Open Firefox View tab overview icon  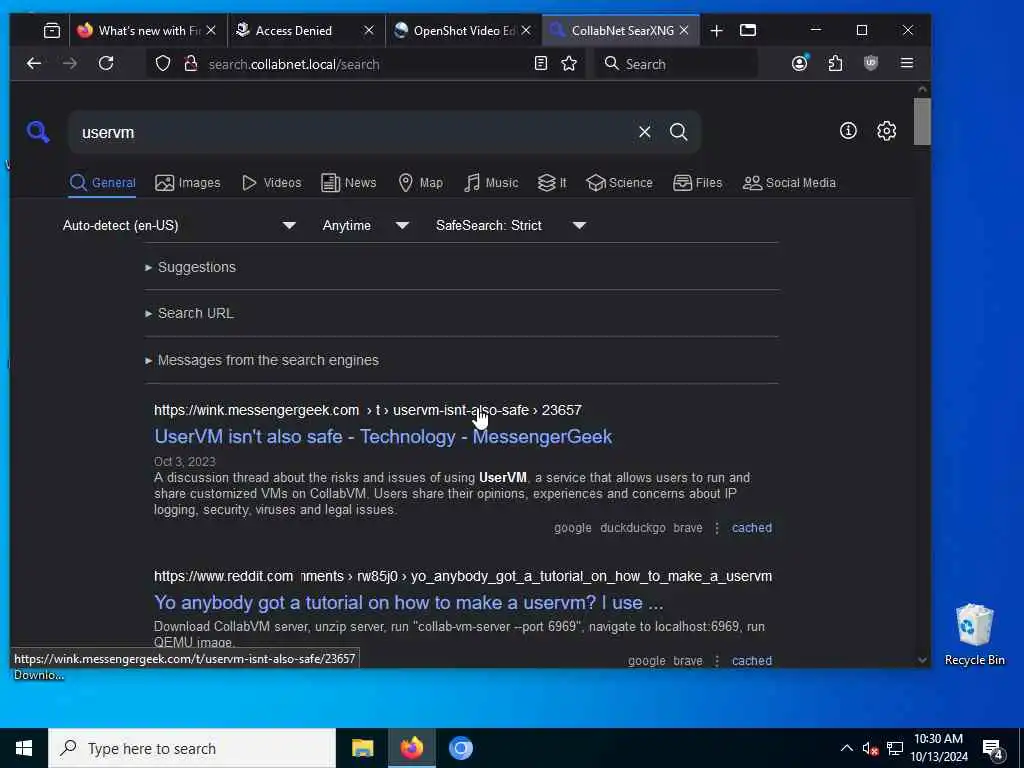point(52,31)
